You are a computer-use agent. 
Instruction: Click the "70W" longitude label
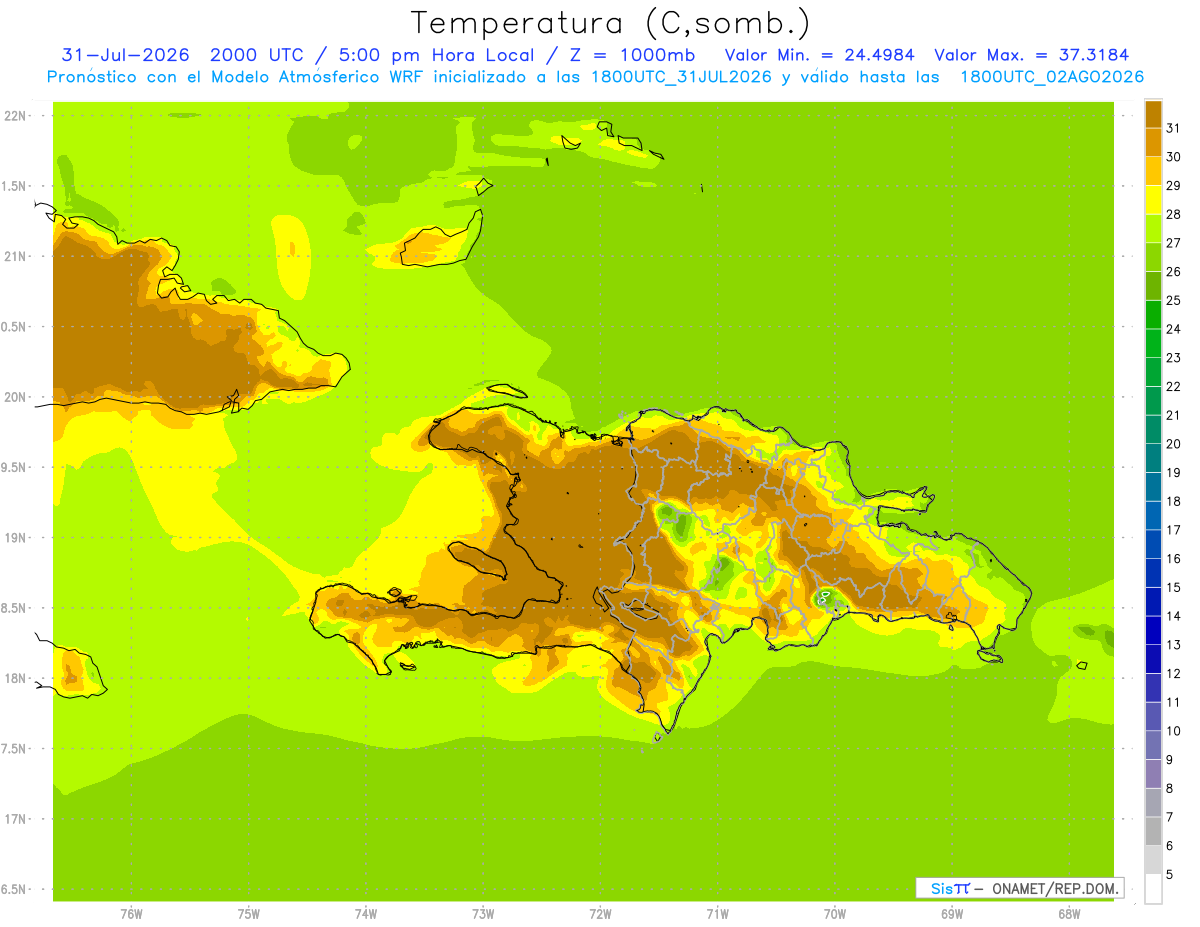(835, 913)
